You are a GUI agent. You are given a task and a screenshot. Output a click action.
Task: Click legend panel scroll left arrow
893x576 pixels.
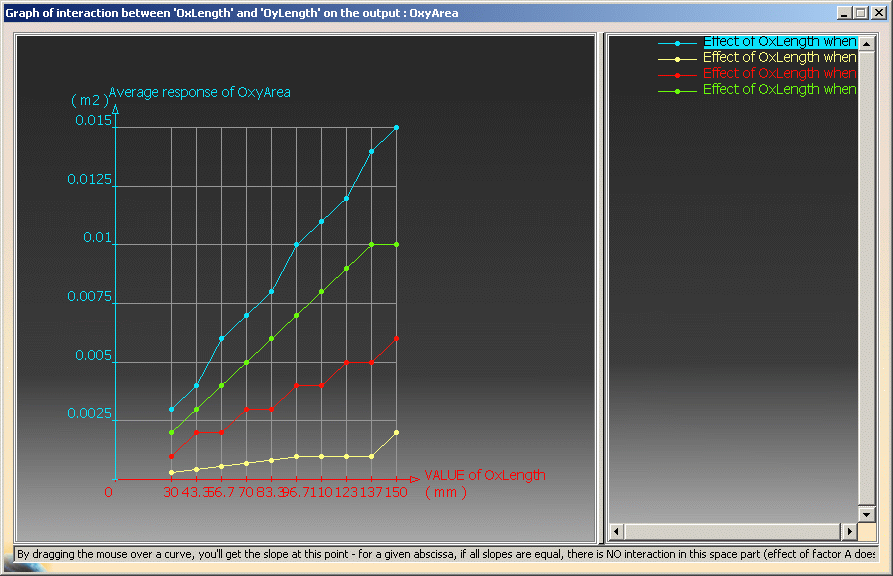(x=616, y=531)
